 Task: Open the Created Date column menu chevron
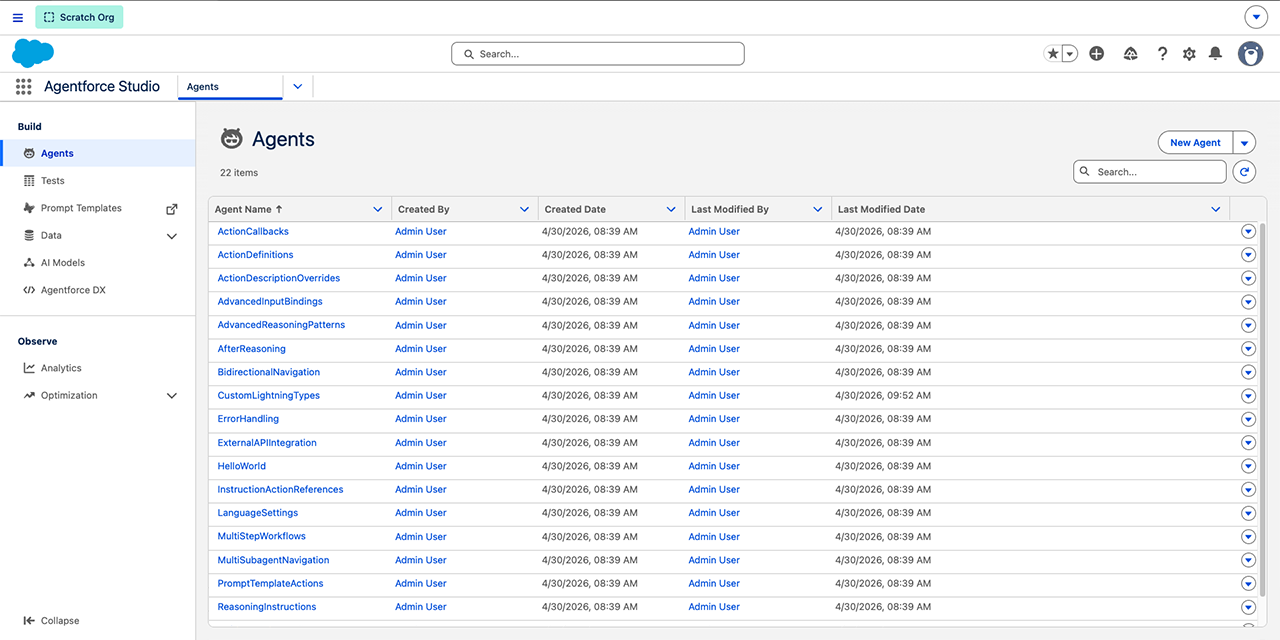(671, 209)
